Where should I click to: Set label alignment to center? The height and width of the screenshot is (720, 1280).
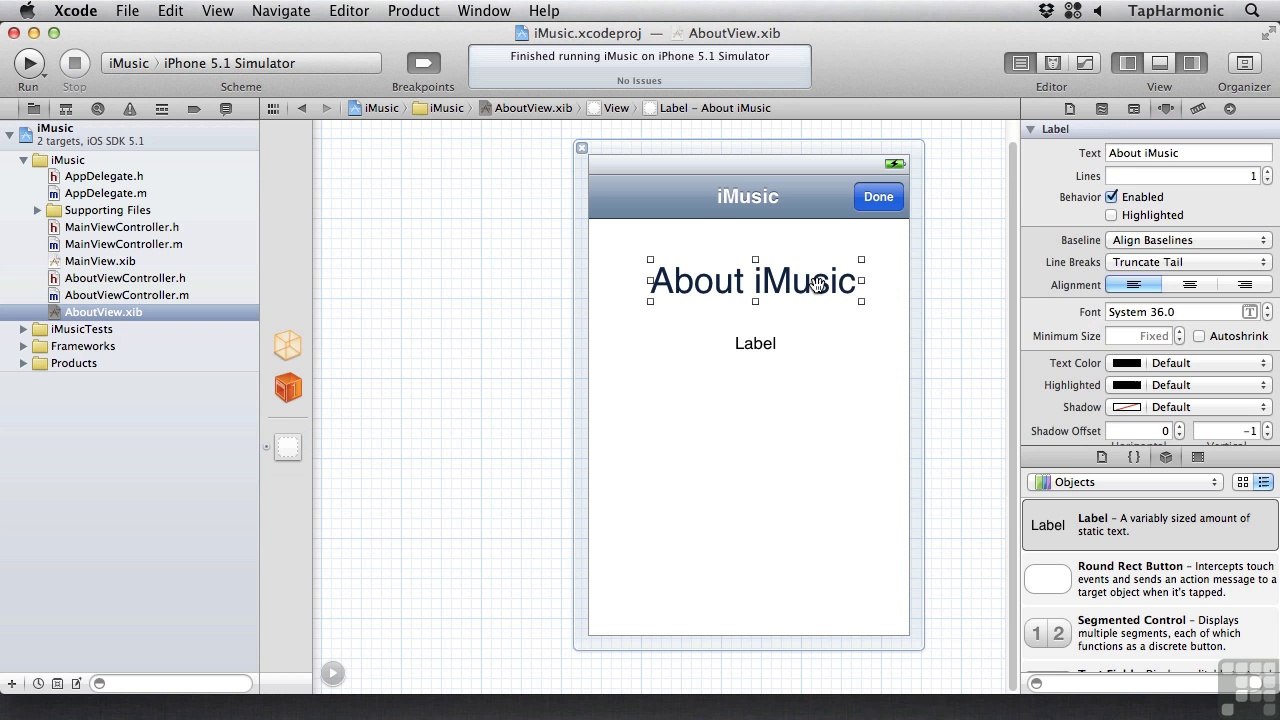point(1189,285)
